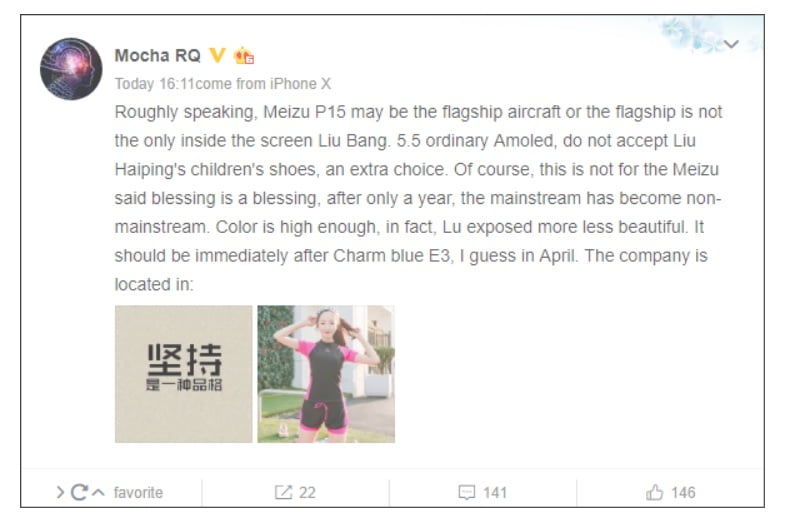Screen dimensions: 785x529
Task: Click the repost share icon
Action: tap(283, 492)
